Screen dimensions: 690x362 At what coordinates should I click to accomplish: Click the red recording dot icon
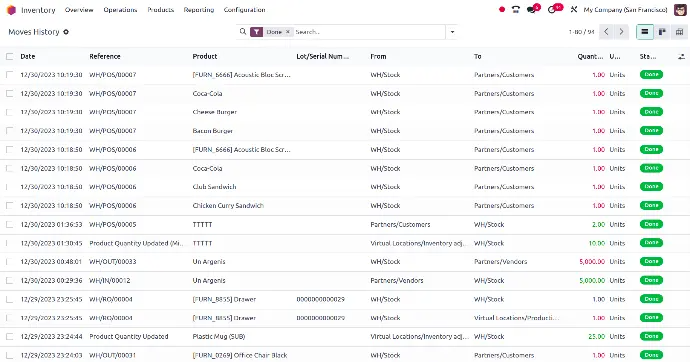click(x=502, y=9)
